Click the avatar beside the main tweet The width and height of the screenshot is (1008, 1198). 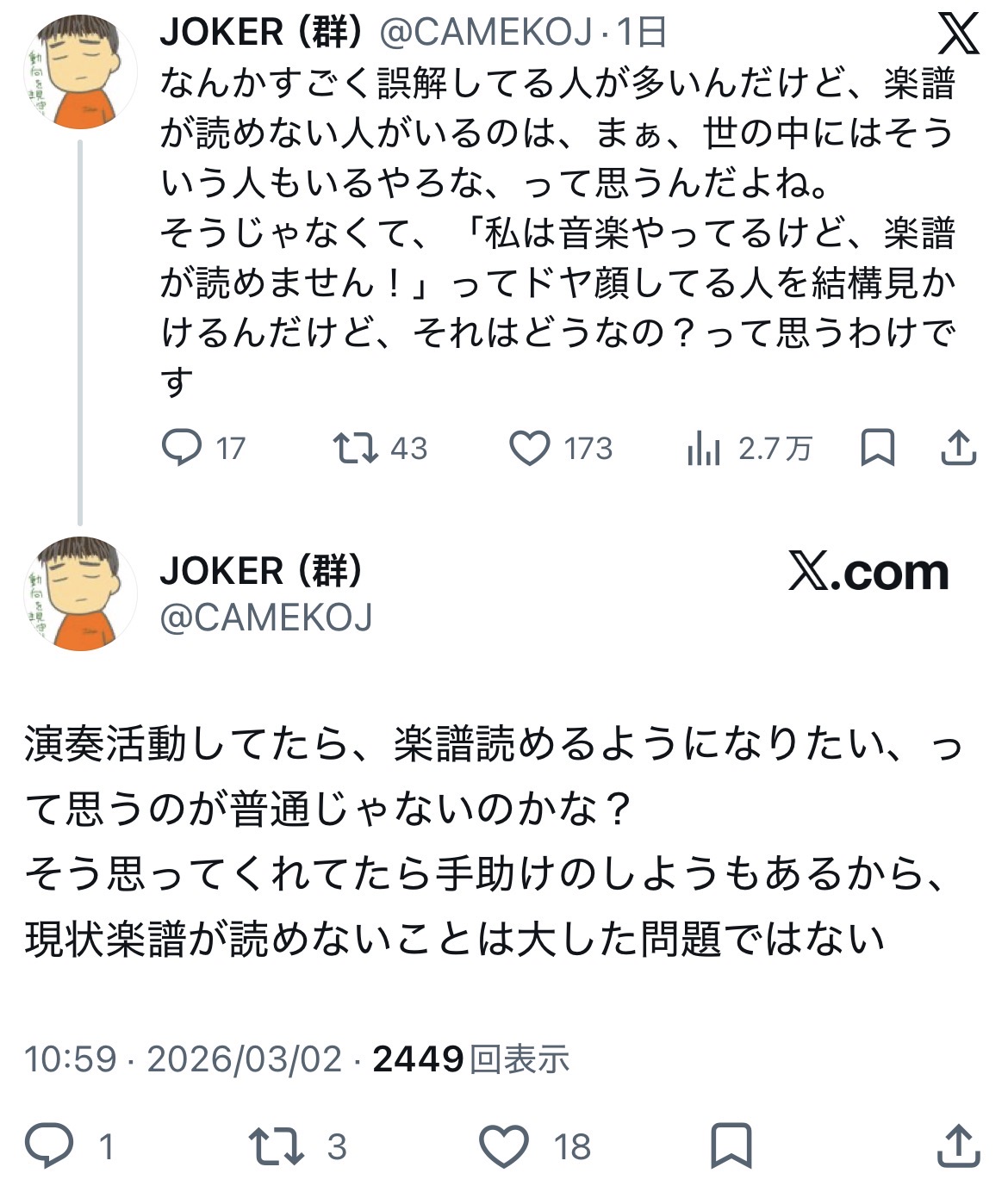[x=80, y=594]
